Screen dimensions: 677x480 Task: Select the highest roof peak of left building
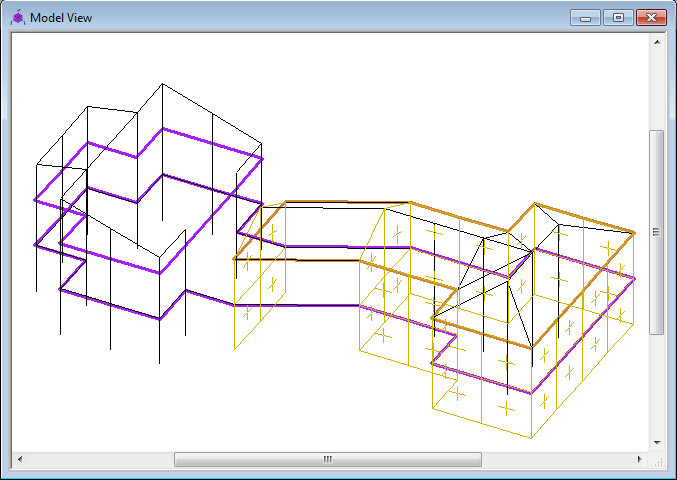(x=163, y=85)
